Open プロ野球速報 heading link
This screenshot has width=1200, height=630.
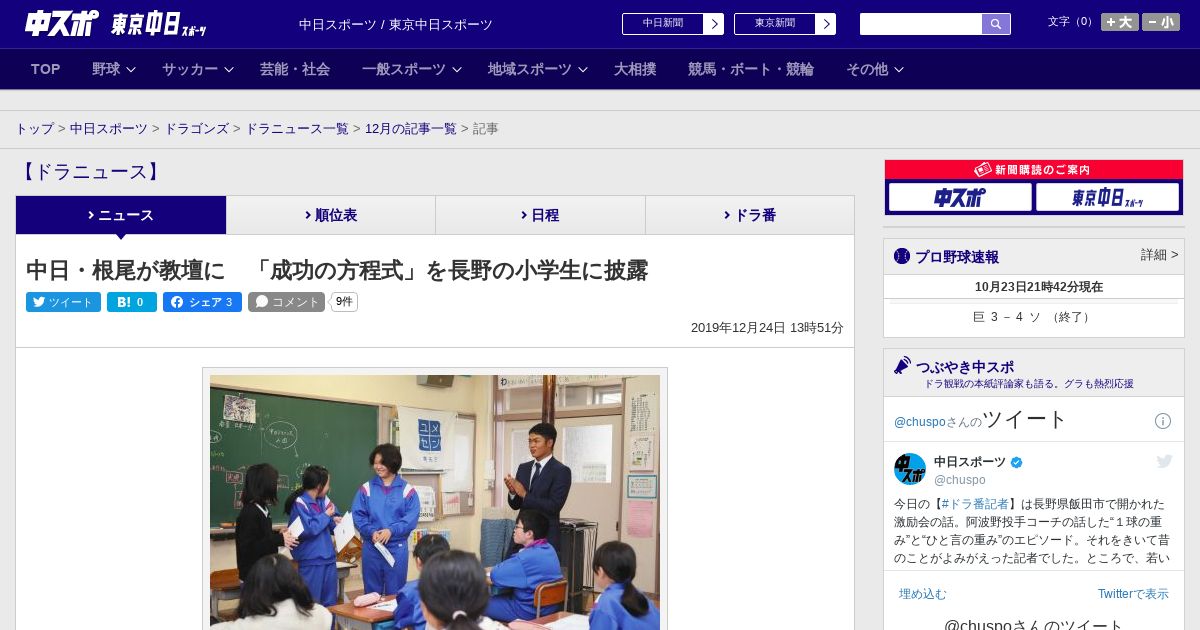click(x=957, y=257)
